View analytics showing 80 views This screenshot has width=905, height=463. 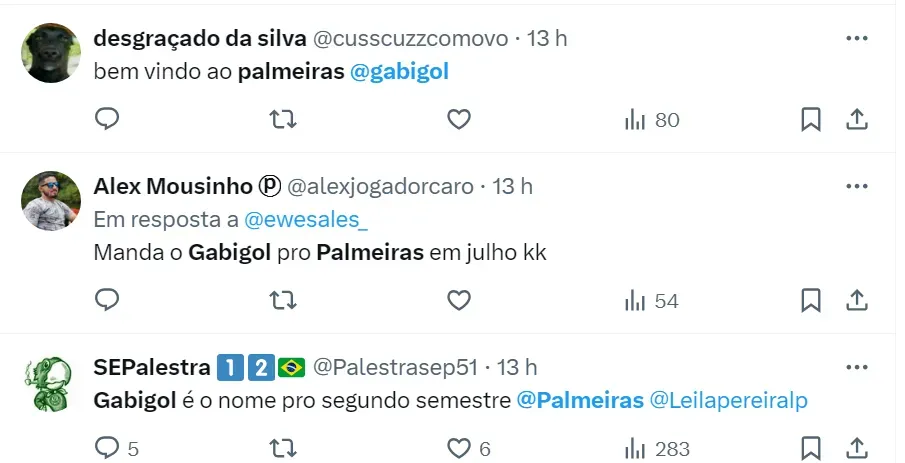coord(652,120)
